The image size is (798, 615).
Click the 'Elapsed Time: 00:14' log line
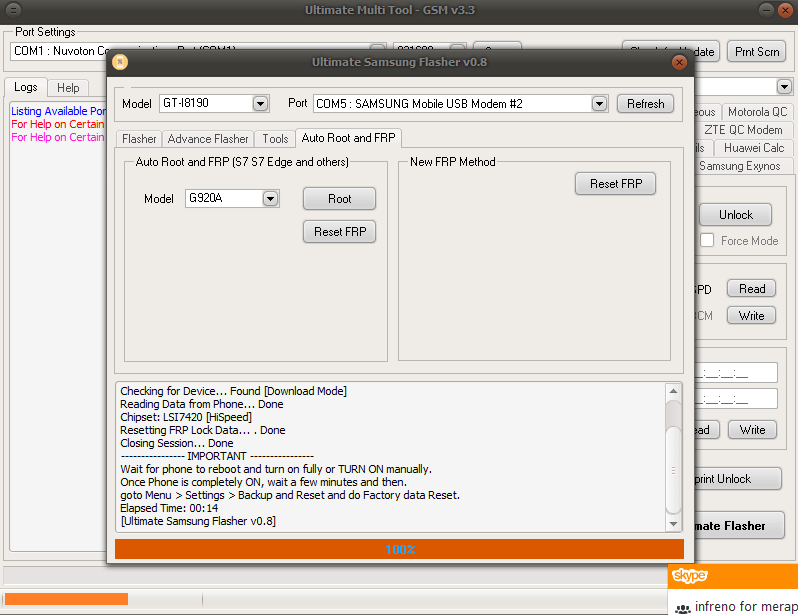pos(169,508)
